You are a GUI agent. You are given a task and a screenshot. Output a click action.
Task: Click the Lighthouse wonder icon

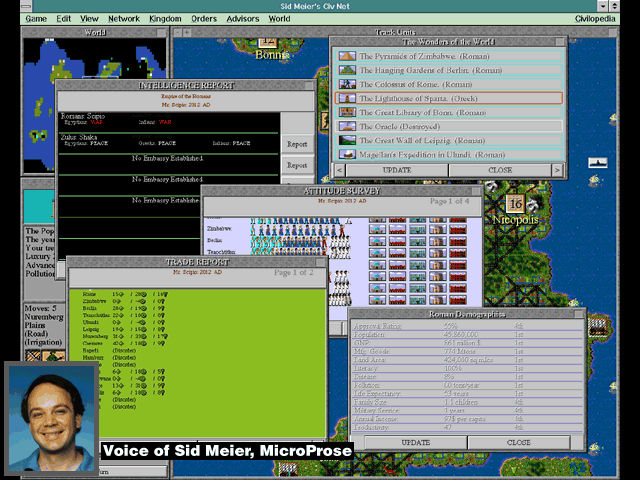[x=347, y=98]
